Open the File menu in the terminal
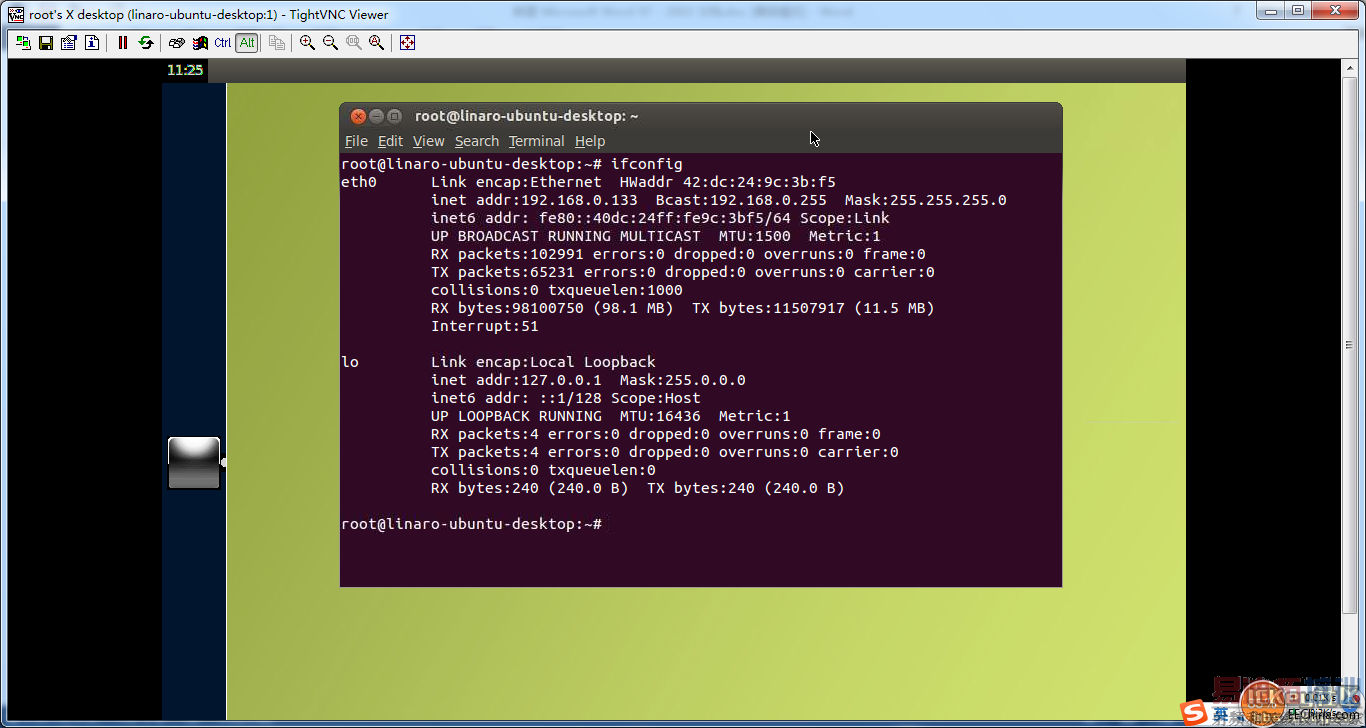This screenshot has width=1366, height=728. pos(356,141)
